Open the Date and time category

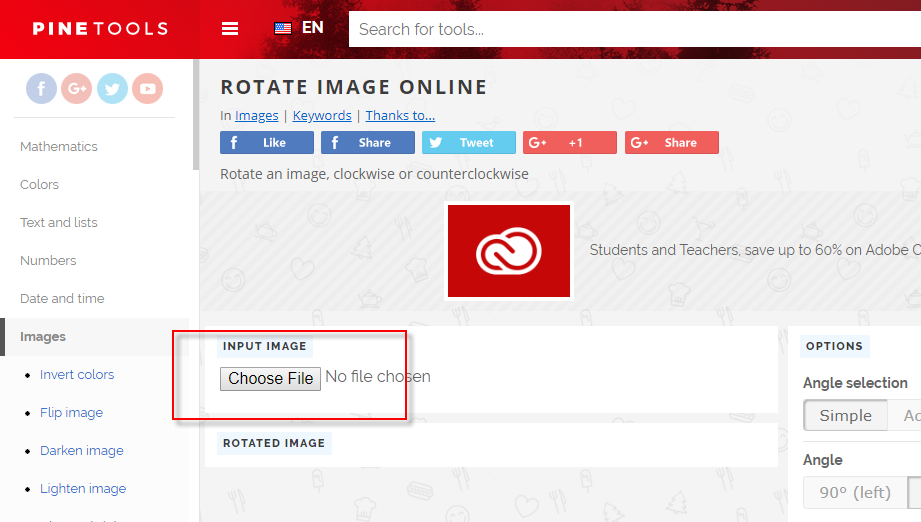tap(62, 298)
